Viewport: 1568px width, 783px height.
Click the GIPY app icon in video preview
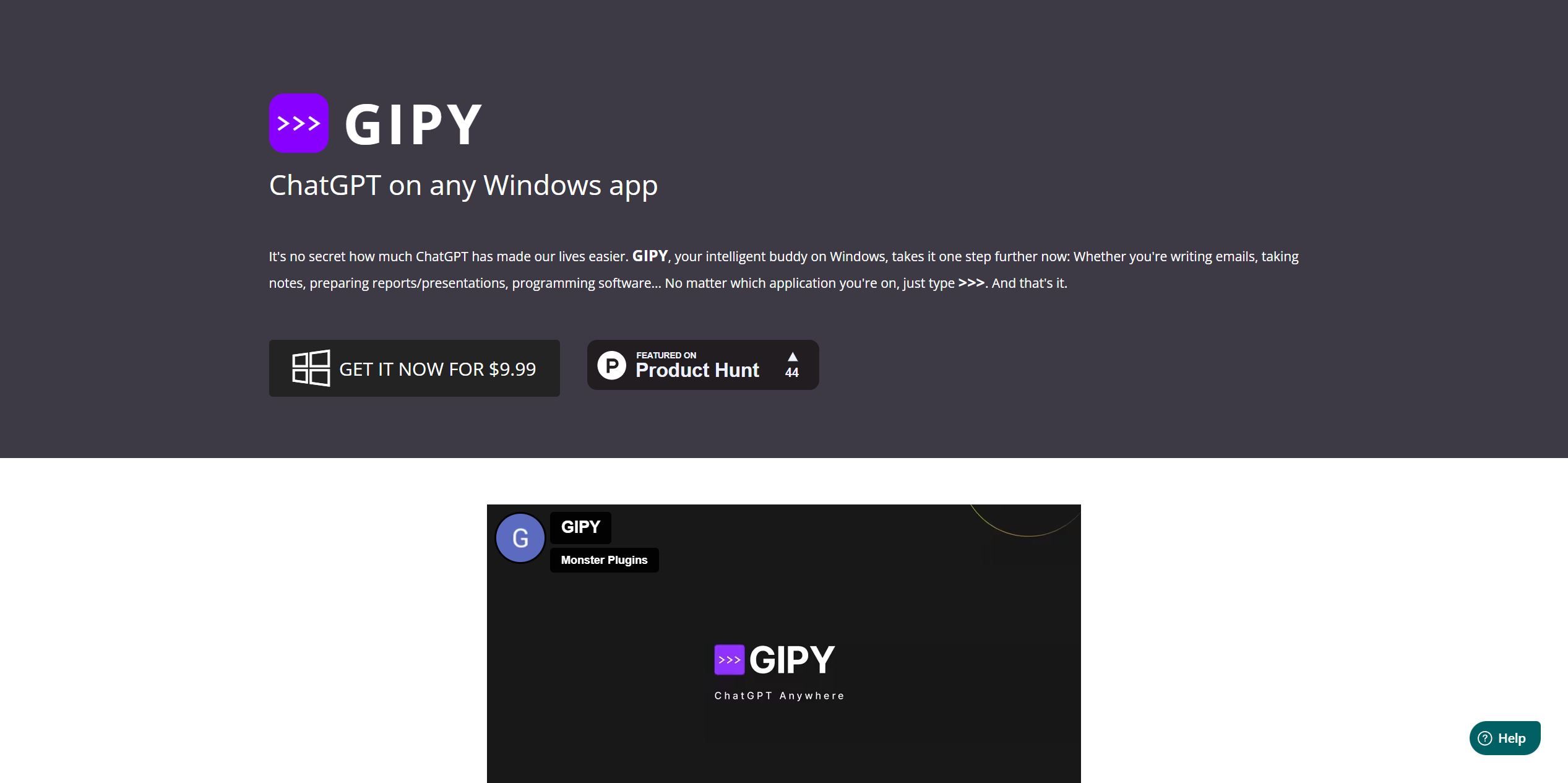[x=729, y=659]
